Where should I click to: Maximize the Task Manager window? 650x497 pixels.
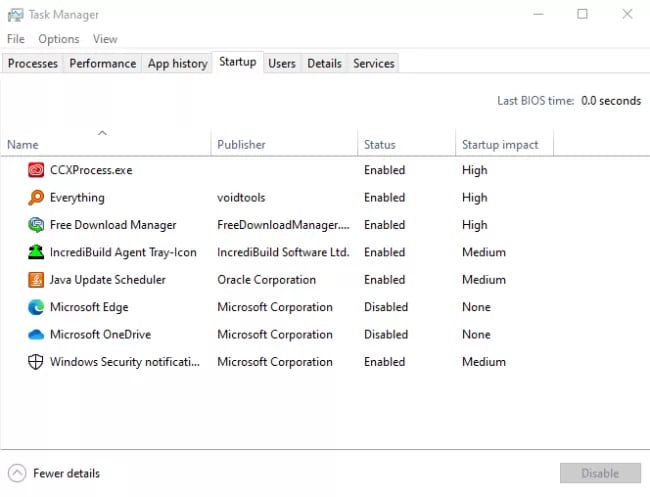[x=582, y=15]
